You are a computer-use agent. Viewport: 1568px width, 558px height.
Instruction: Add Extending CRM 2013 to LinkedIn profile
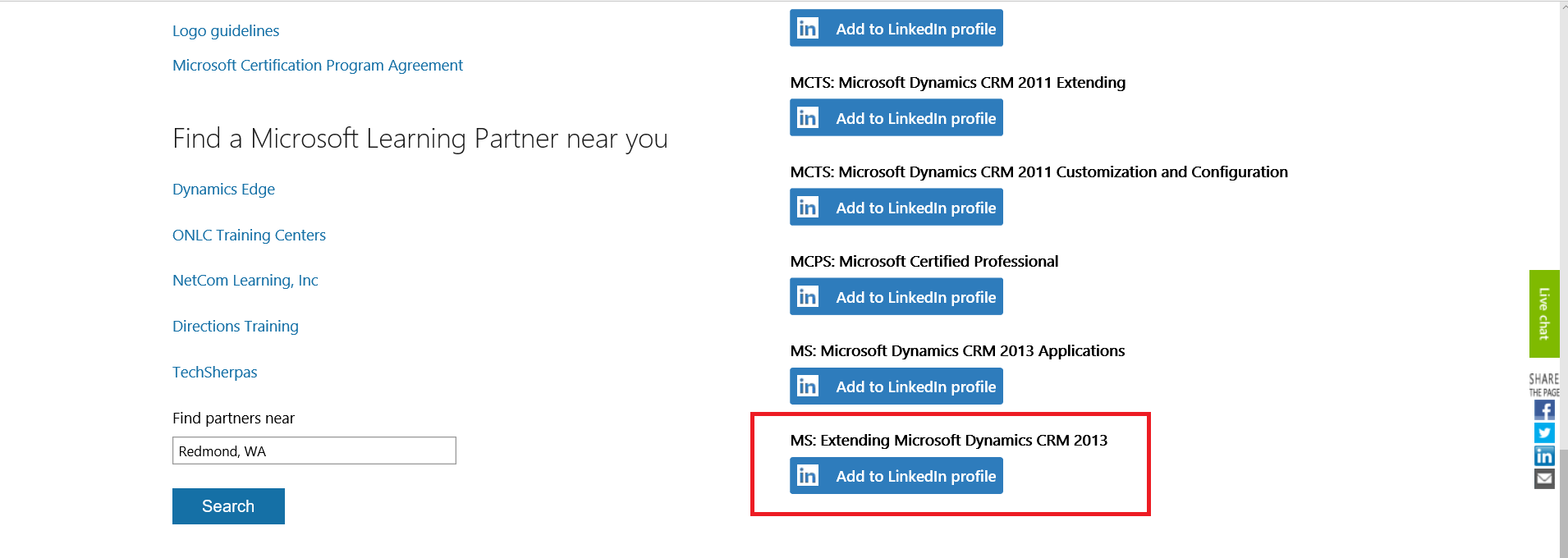tap(896, 475)
